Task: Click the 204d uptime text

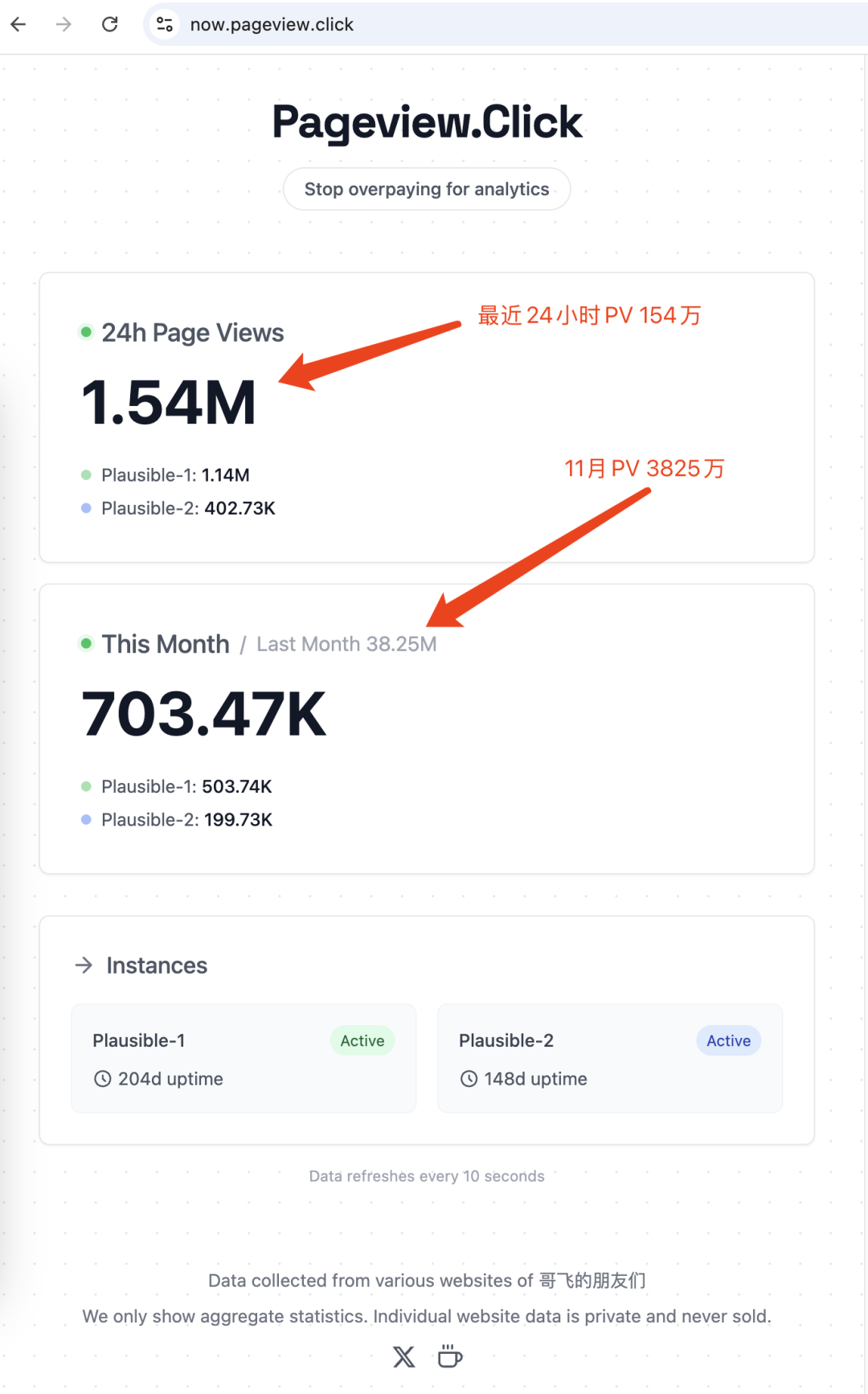Action: (x=170, y=1079)
